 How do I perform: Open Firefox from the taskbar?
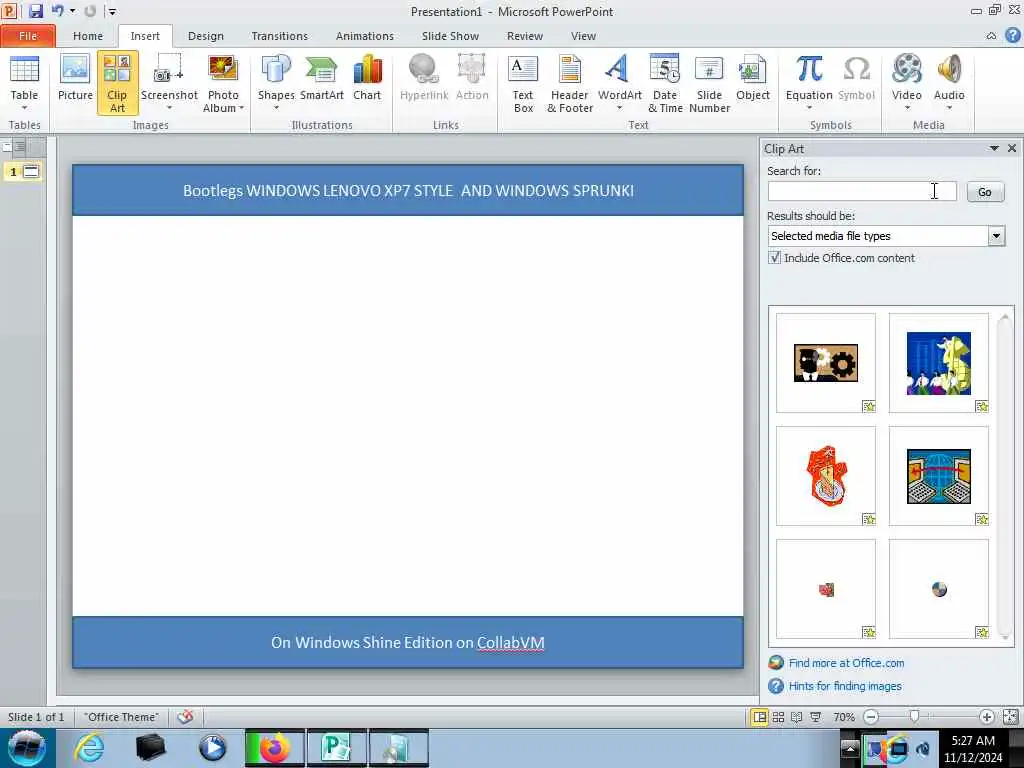click(275, 748)
